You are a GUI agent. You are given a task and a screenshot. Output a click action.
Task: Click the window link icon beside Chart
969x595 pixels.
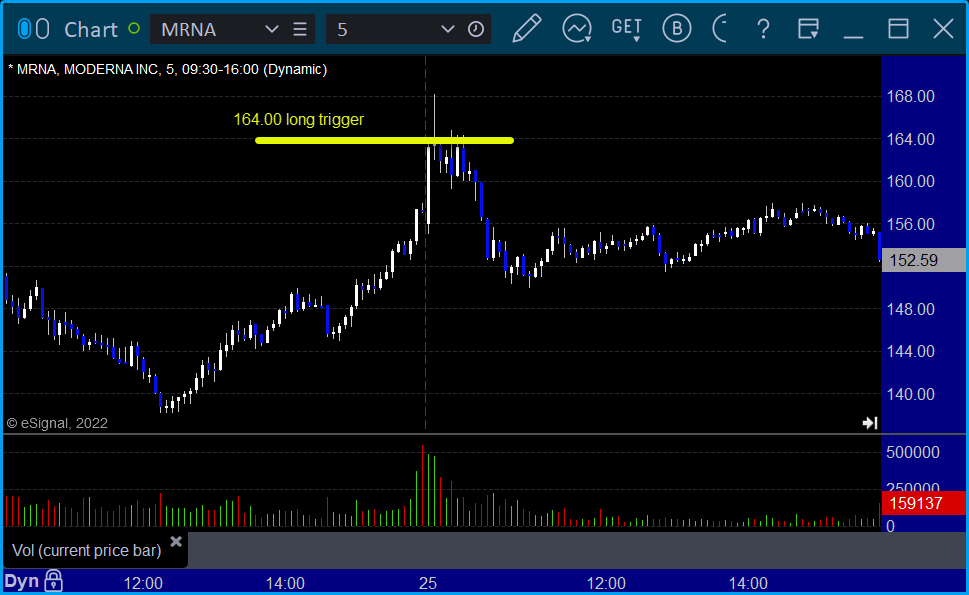33,29
